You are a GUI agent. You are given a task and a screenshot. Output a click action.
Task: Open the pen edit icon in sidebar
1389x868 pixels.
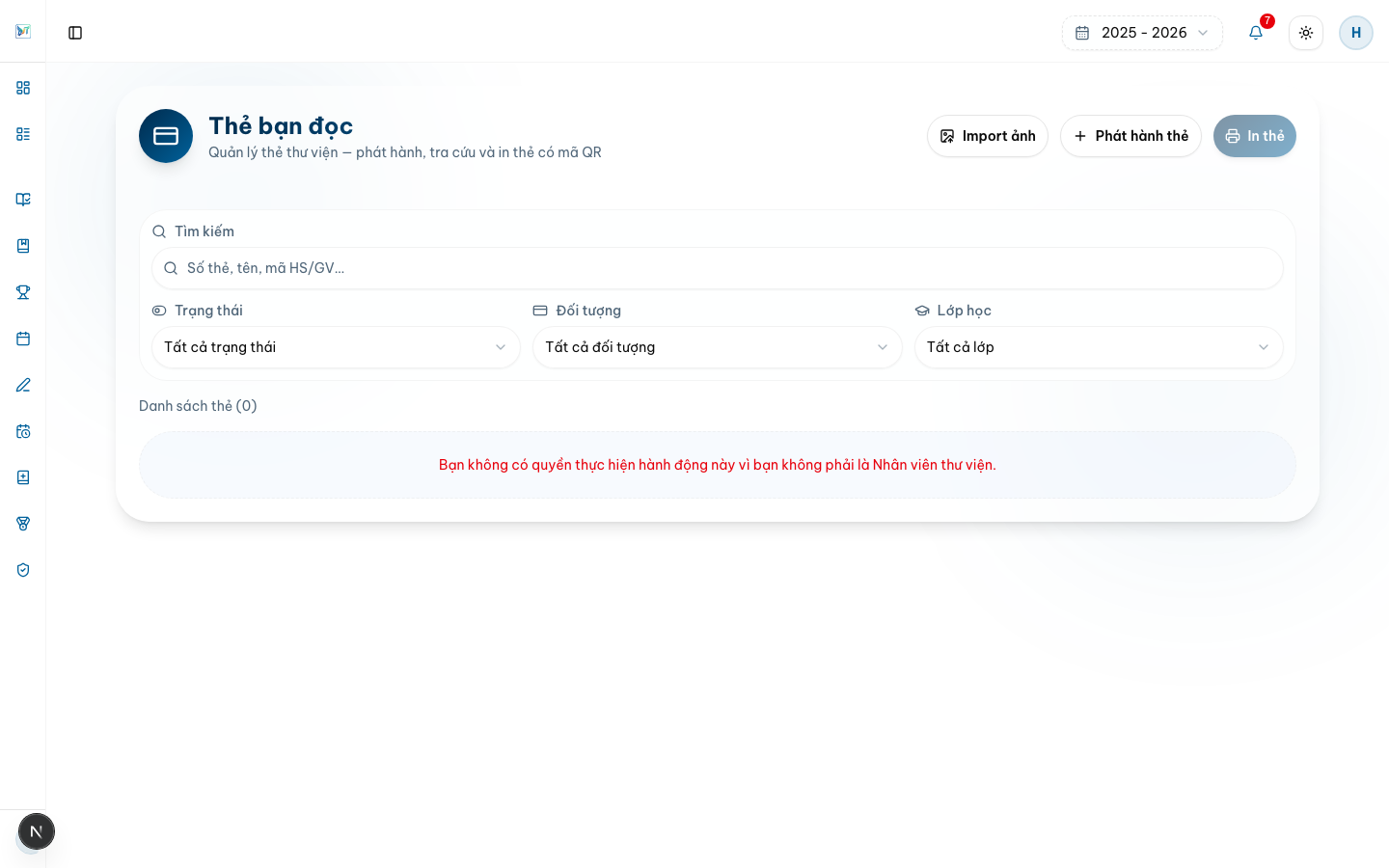(x=23, y=385)
